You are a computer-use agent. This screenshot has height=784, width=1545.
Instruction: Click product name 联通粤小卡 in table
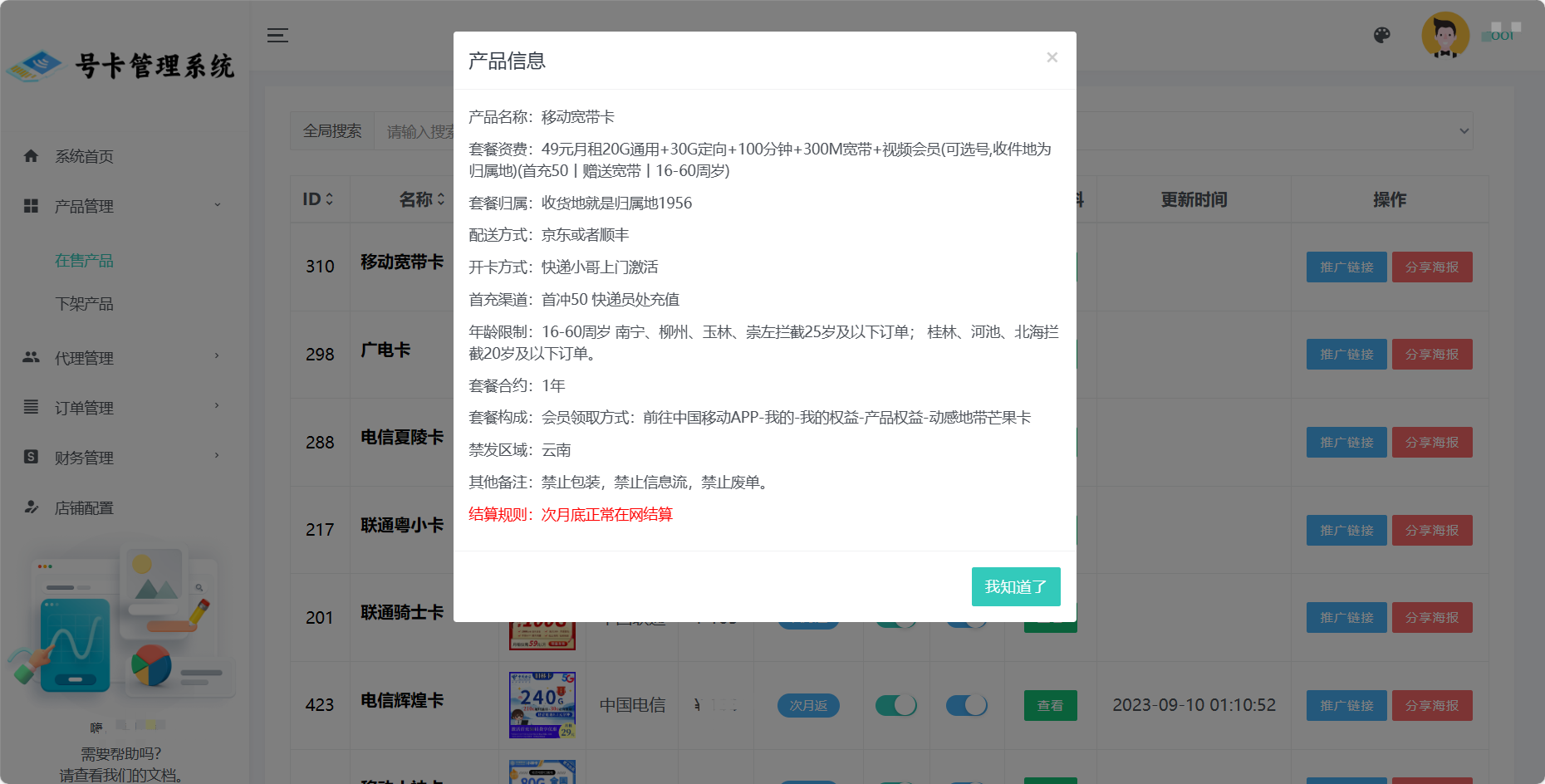402,526
